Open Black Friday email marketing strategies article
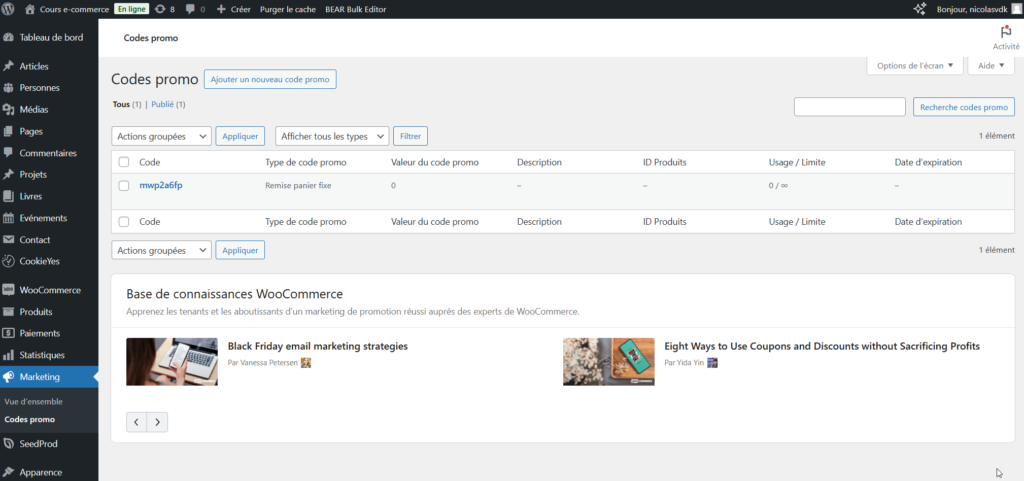 pyautogui.click(x=317, y=346)
